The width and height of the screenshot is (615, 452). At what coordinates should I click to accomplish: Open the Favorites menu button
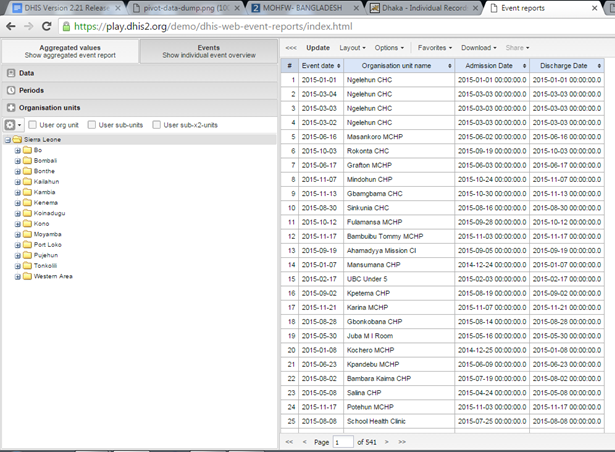pyautogui.click(x=434, y=47)
